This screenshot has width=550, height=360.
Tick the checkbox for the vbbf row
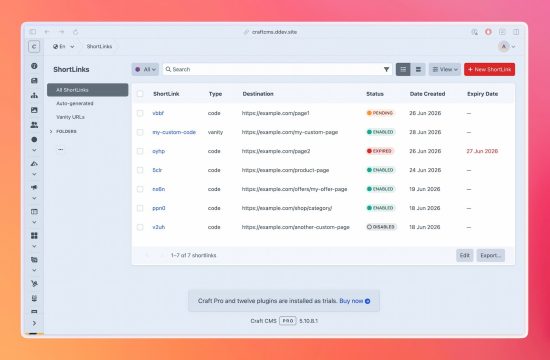(140, 113)
